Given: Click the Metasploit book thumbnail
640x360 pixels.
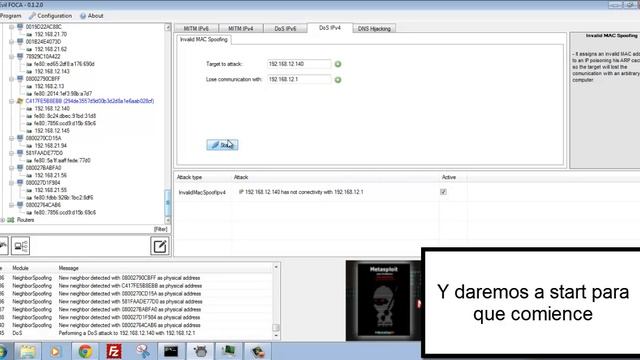Looking at the screenshot, I should [383, 300].
